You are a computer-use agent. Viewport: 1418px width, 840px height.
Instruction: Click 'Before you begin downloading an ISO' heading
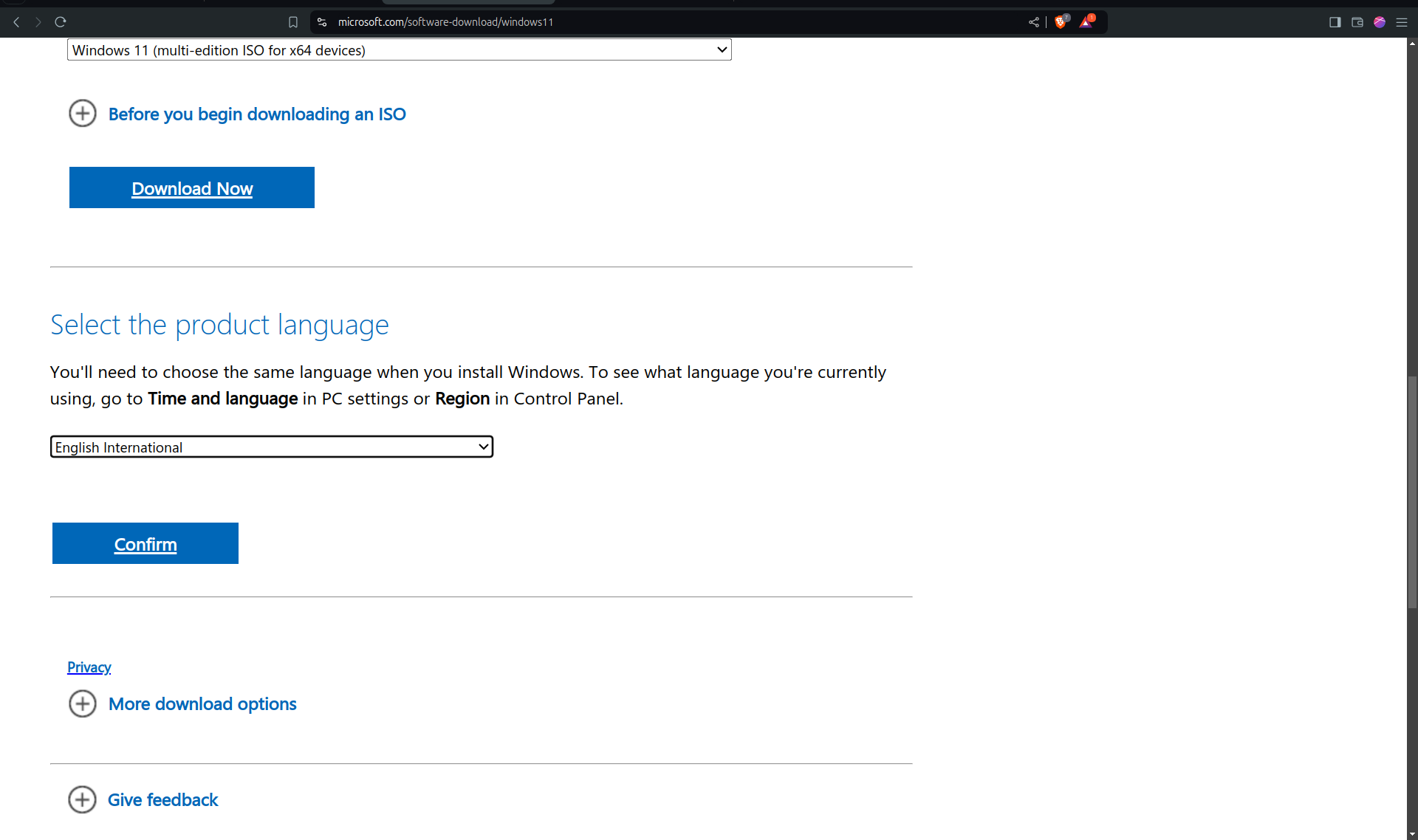[x=257, y=114]
